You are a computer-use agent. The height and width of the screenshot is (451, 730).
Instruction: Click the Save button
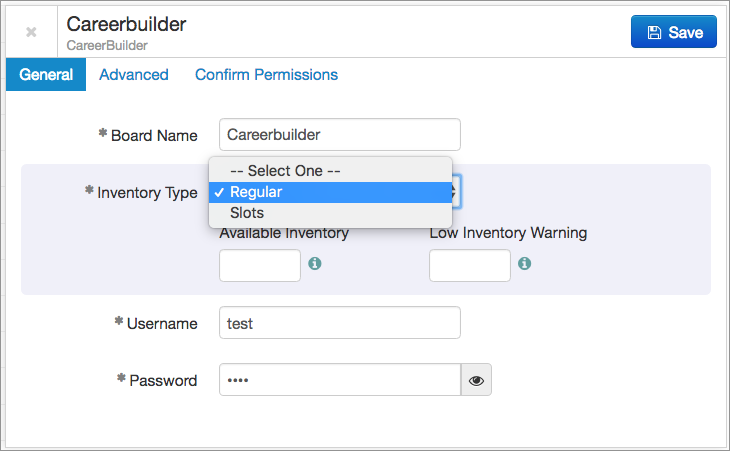coord(673,32)
